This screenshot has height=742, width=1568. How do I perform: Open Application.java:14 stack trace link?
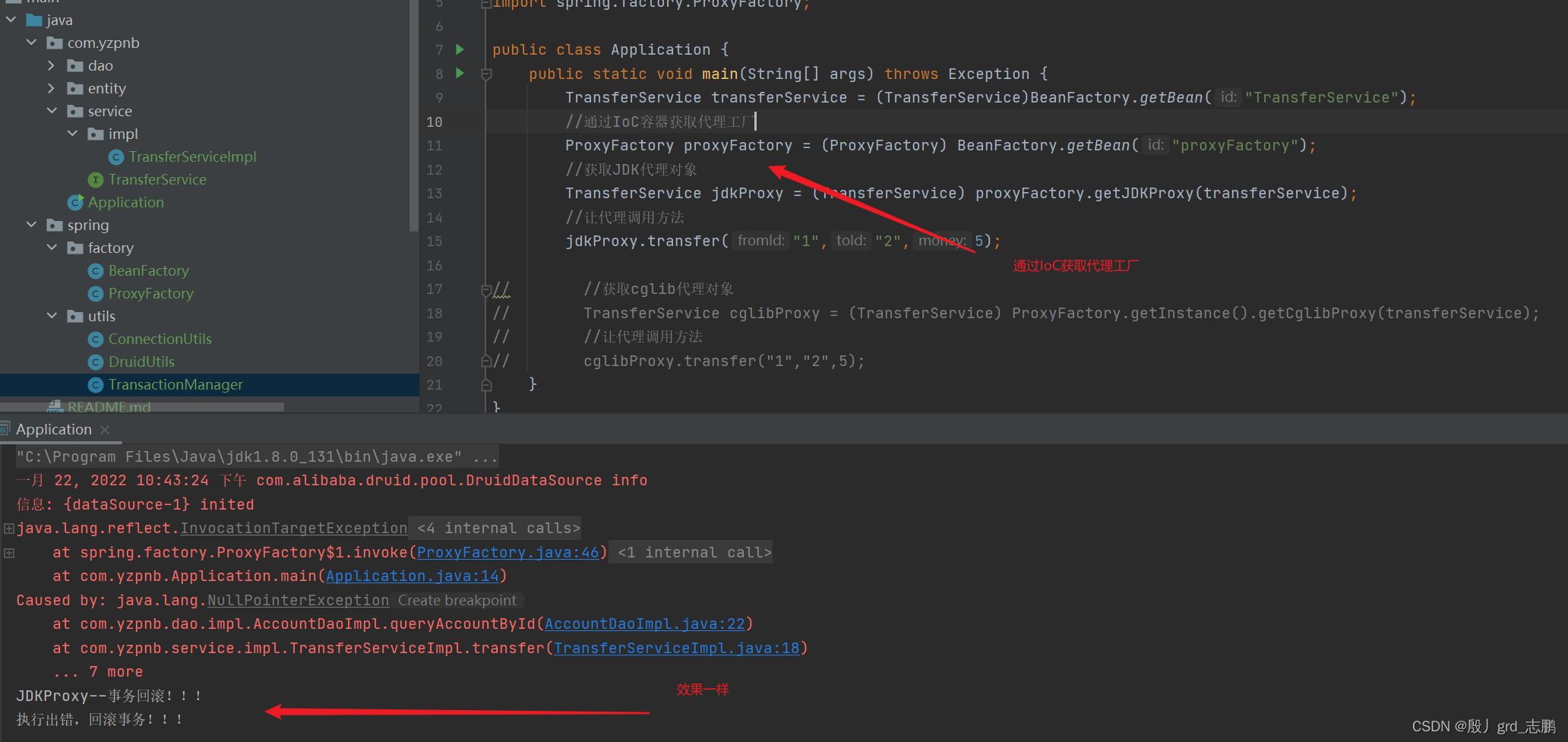(413, 576)
